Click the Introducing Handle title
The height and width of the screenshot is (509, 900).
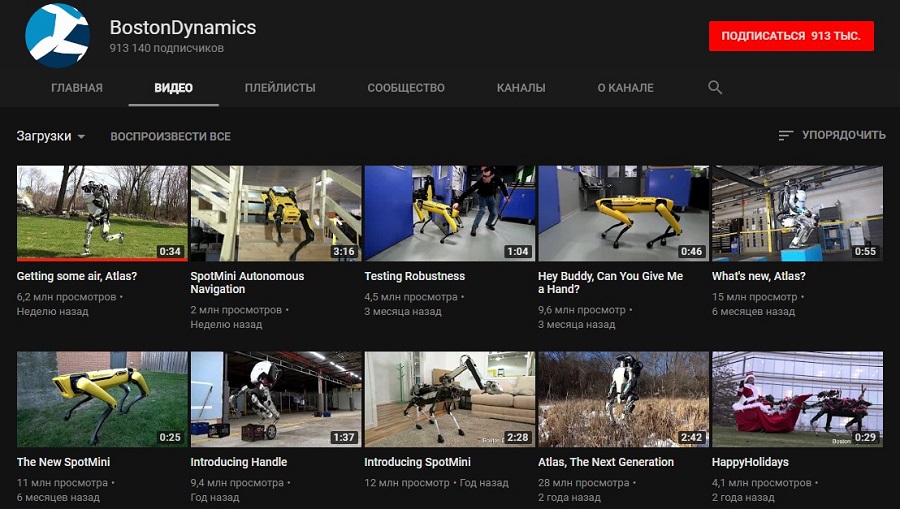point(239,462)
